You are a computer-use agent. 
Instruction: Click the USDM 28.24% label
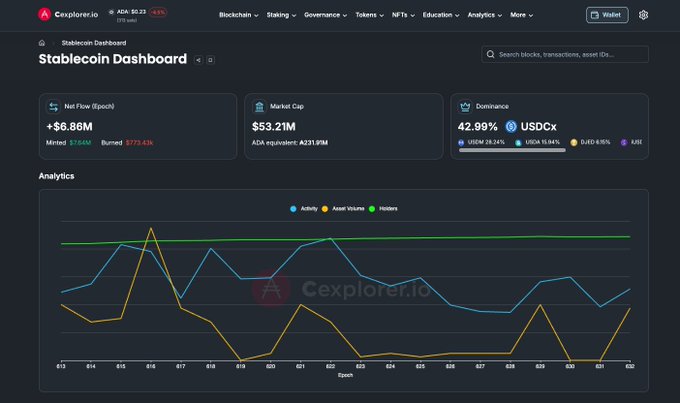click(486, 142)
